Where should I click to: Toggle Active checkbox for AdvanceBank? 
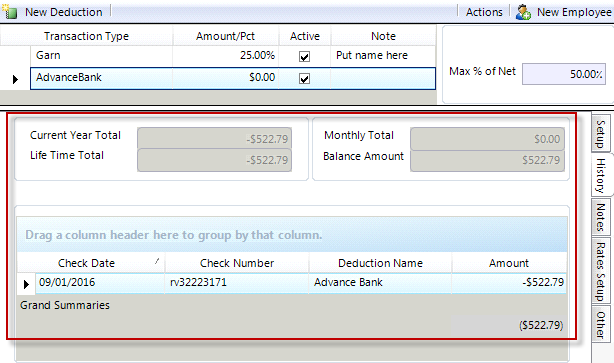pyautogui.click(x=304, y=79)
